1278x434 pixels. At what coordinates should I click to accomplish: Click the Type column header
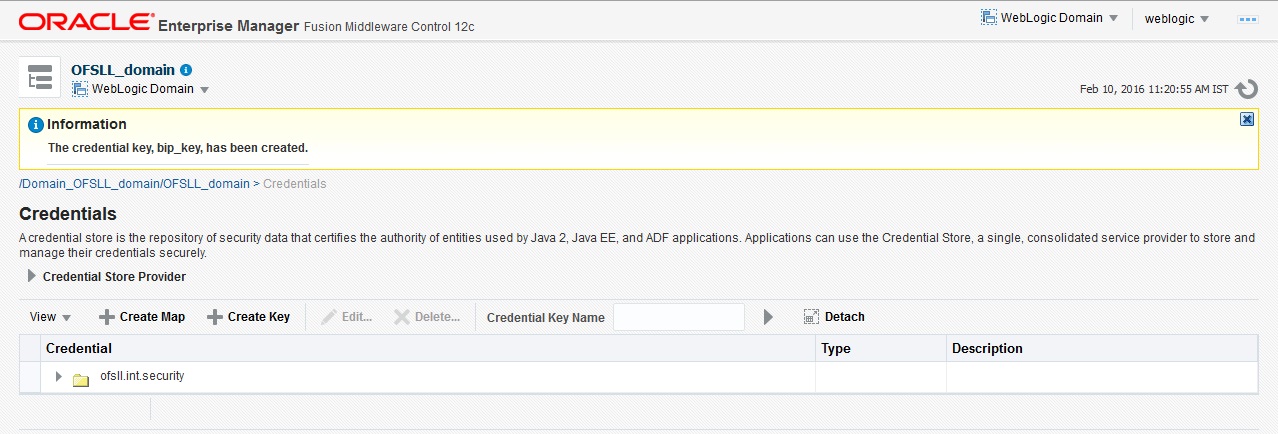pos(881,348)
